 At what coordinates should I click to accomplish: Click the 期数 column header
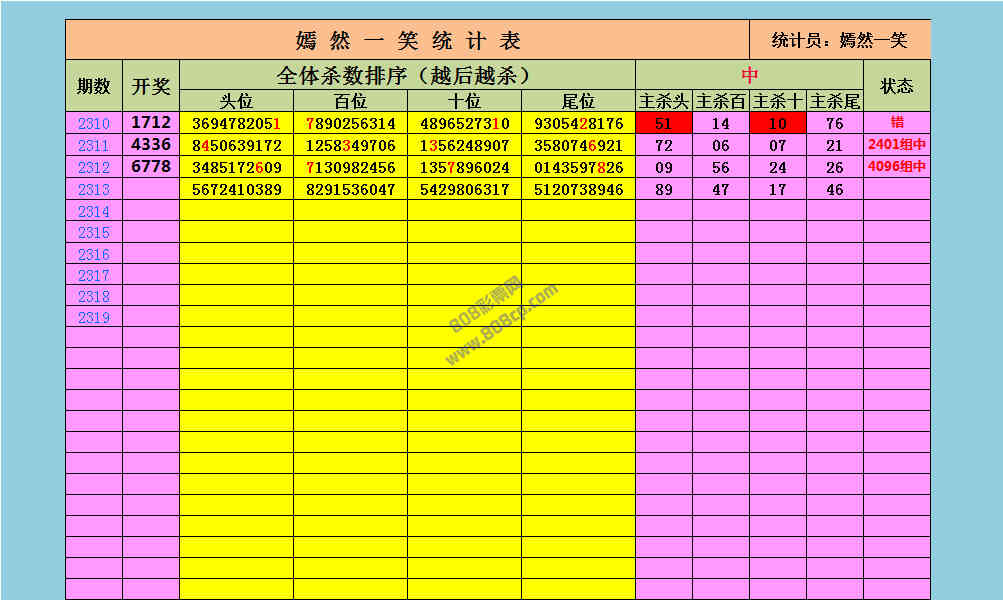[x=94, y=86]
